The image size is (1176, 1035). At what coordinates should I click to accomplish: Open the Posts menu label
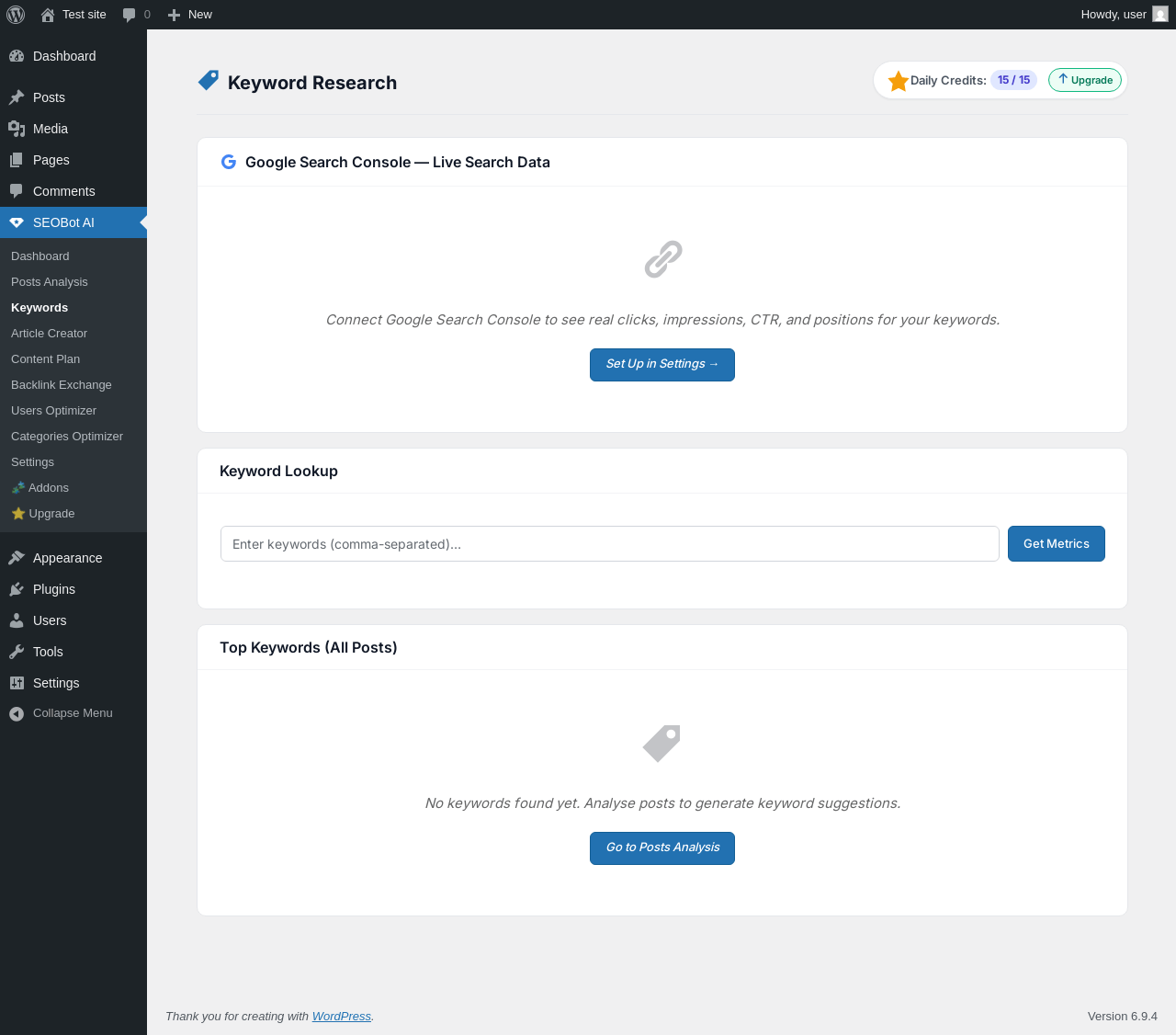50,97
